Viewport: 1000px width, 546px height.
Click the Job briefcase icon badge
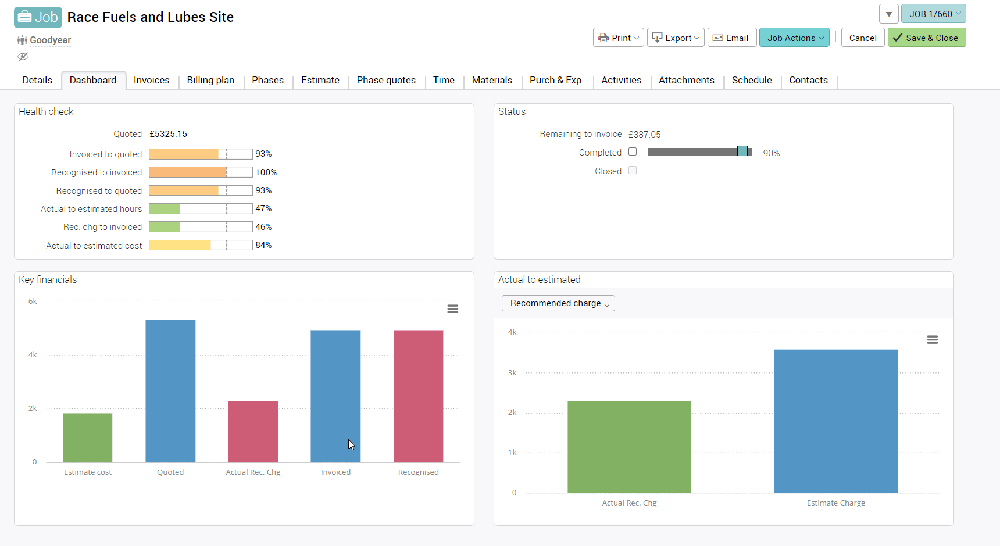pyautogui.click(x=38, y=17)
